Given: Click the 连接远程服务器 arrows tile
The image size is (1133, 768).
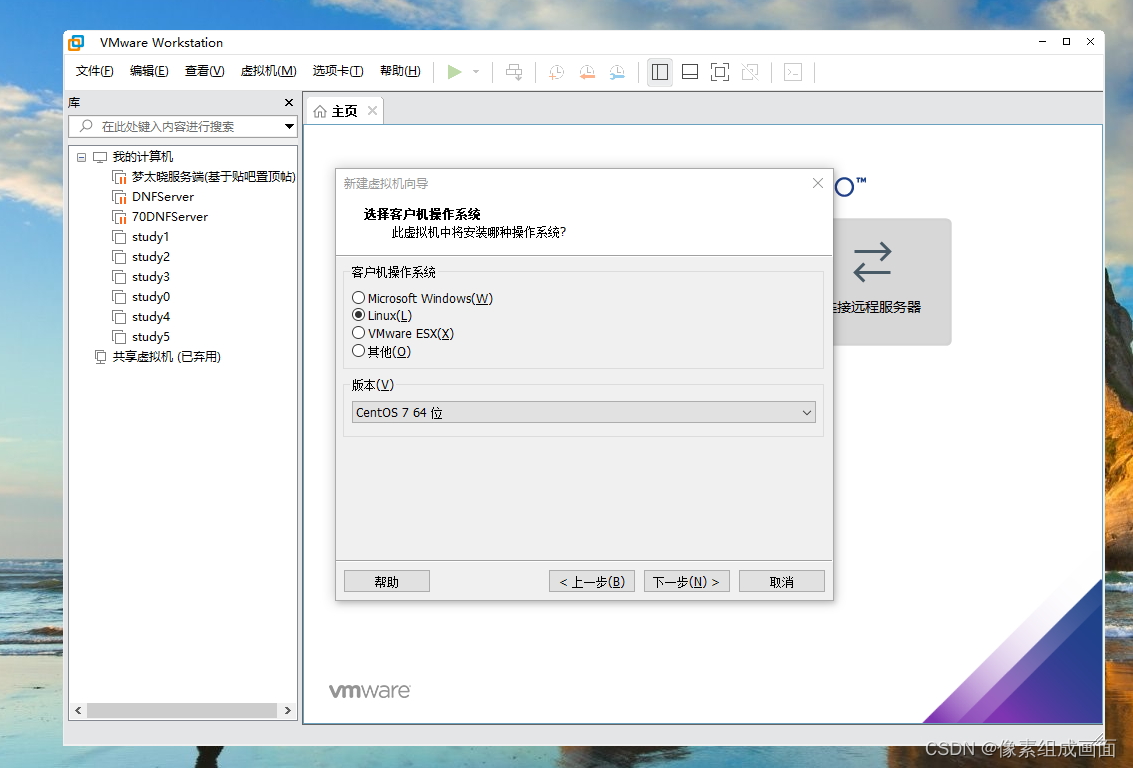Looking at the screenshot, I should [x=892, y=281].
